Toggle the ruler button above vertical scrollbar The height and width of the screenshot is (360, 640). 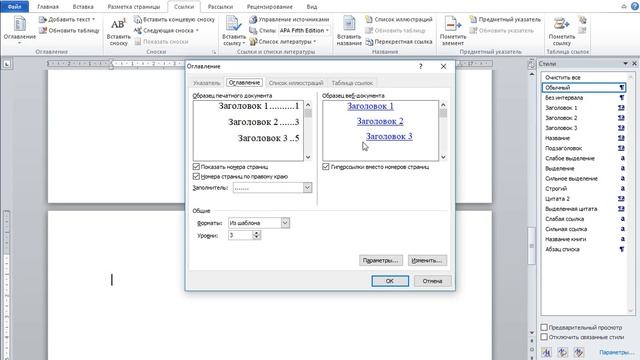(x=531, y=64)
